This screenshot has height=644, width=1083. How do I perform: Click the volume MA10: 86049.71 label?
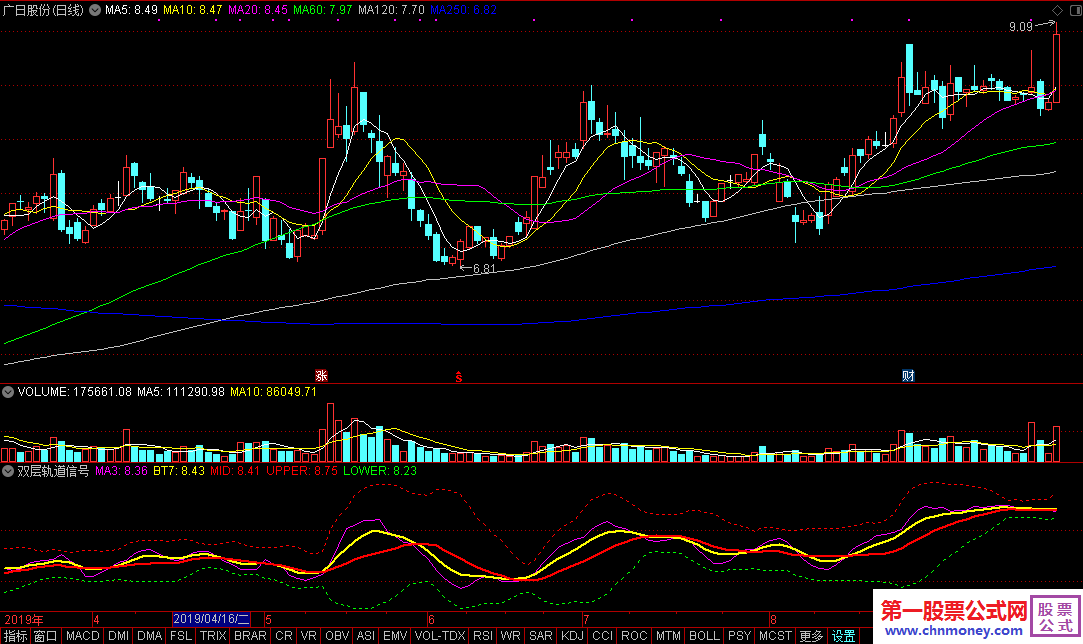click(x=274, y=392)
